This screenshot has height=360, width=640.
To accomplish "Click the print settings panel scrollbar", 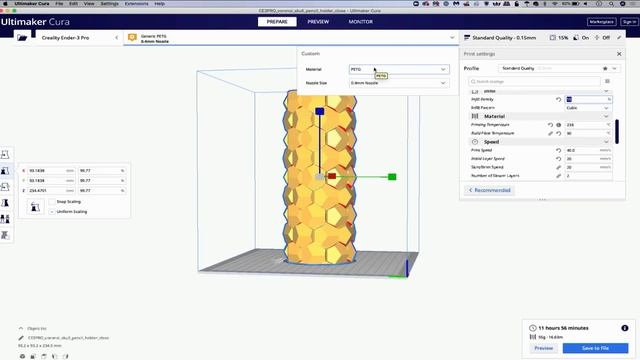I will (617, 131).
